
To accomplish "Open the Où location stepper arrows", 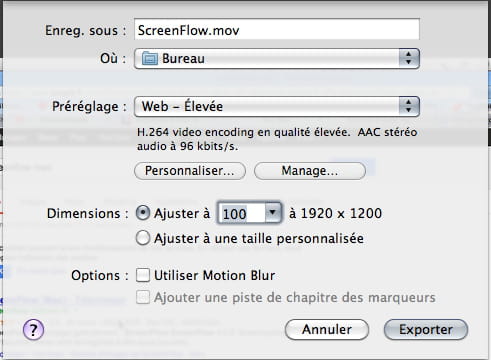I will tap(408, 58).
